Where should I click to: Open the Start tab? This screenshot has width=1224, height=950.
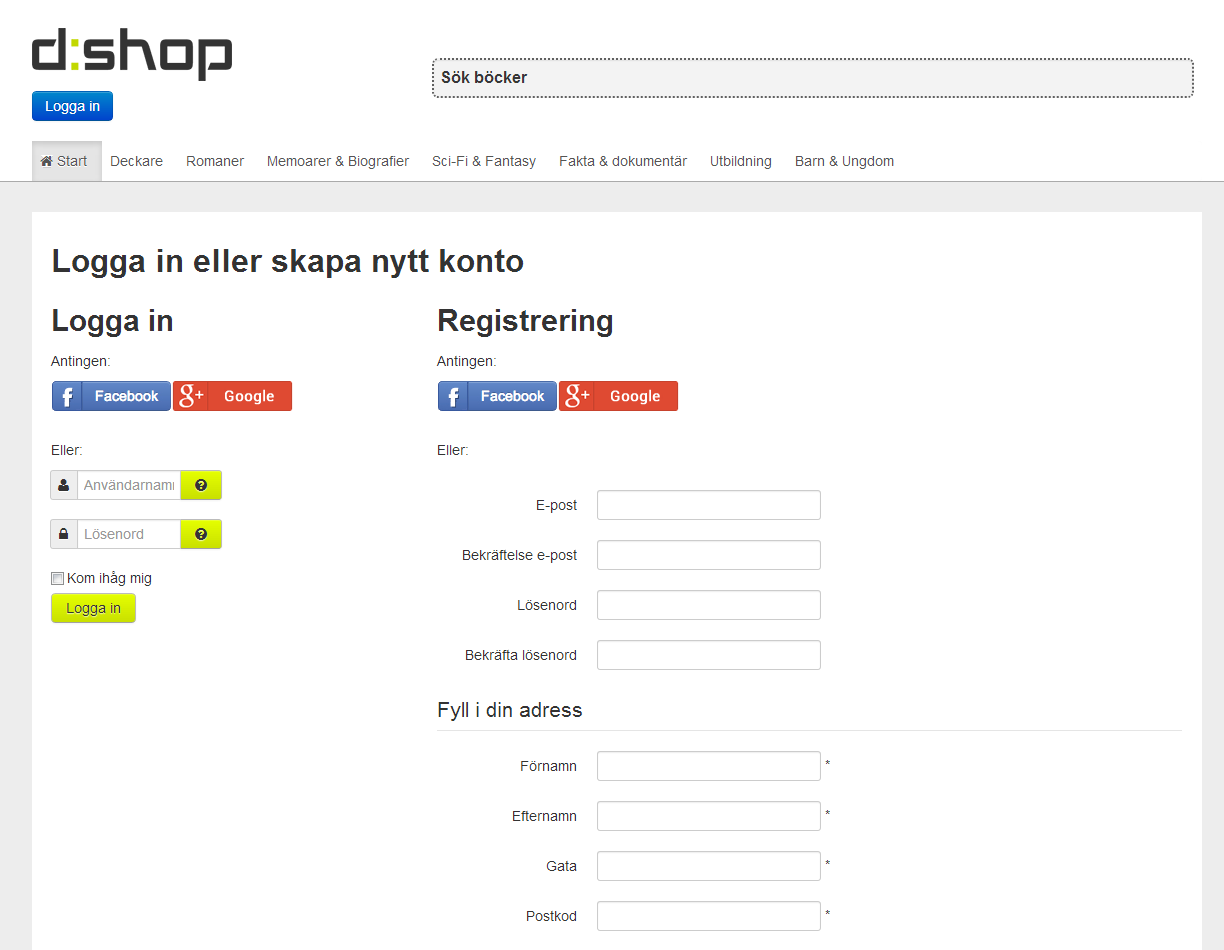[66, 161]
